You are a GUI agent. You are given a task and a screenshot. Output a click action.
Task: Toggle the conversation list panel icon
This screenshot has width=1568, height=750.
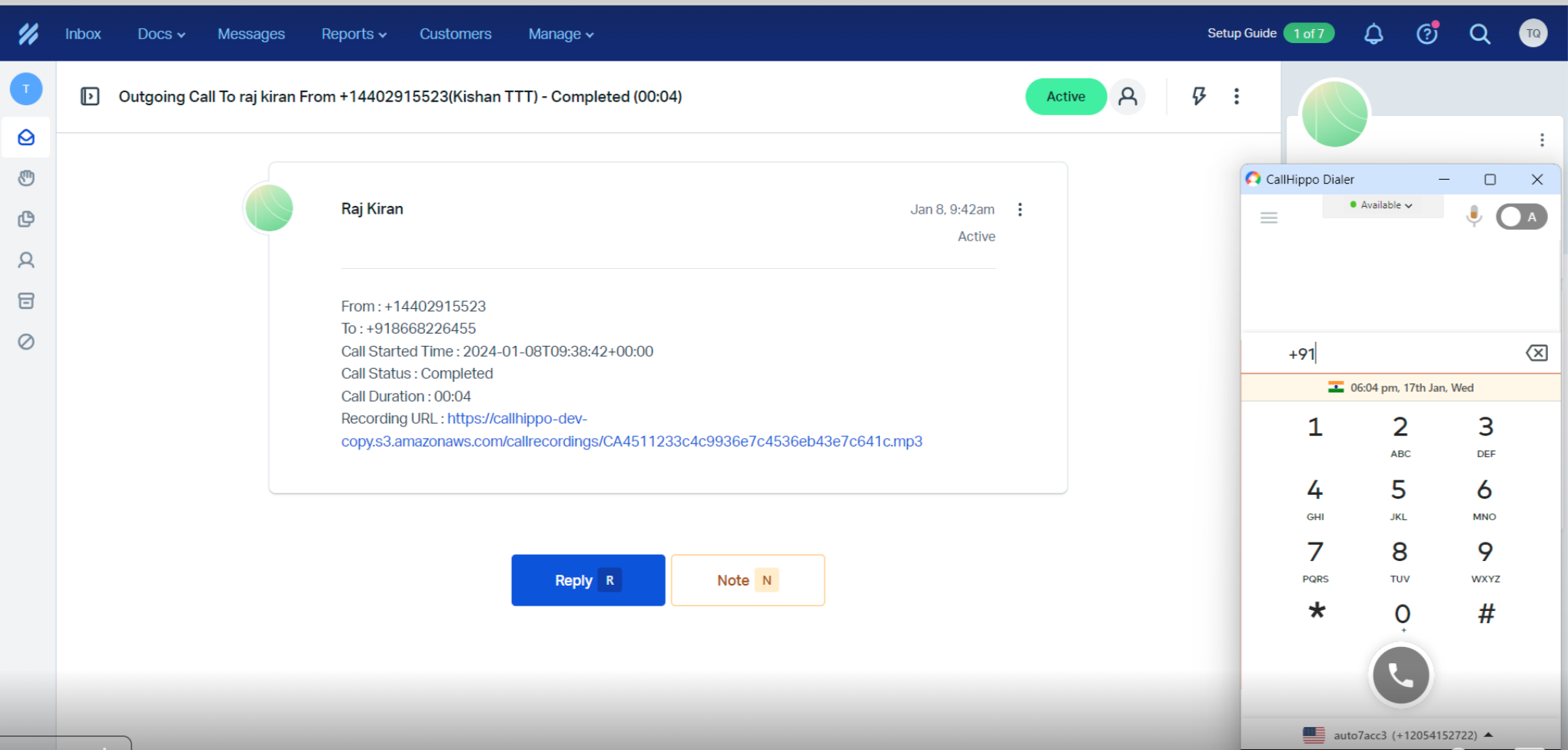pos(90,96)
